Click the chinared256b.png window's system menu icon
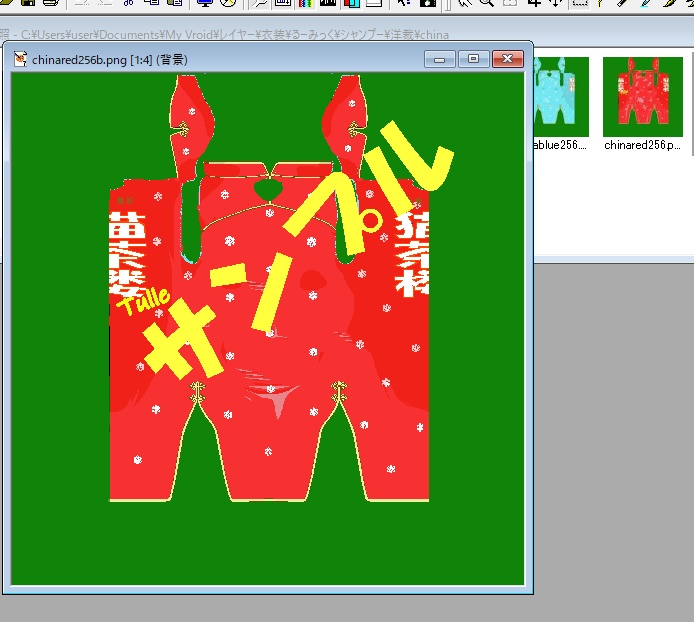694x622 pixels. 20,59
